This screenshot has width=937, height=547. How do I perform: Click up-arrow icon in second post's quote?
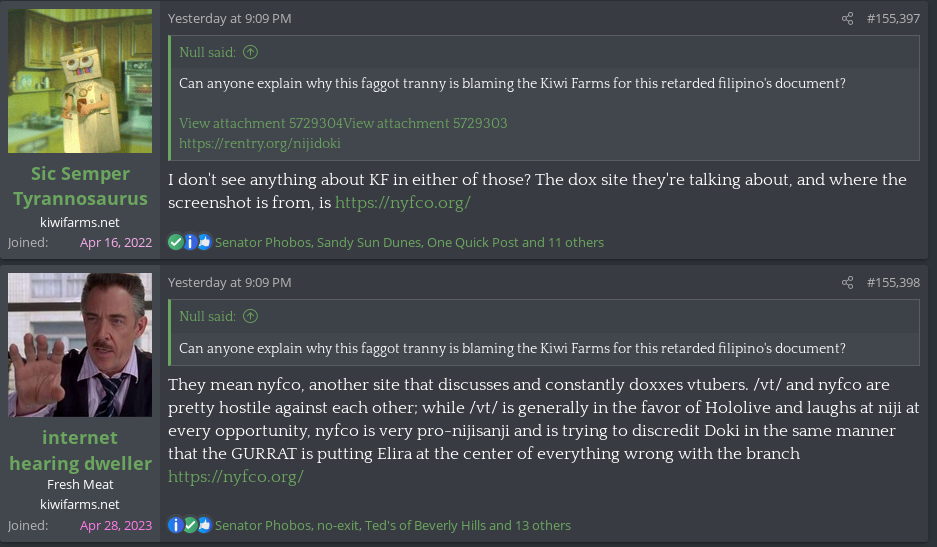250,317
